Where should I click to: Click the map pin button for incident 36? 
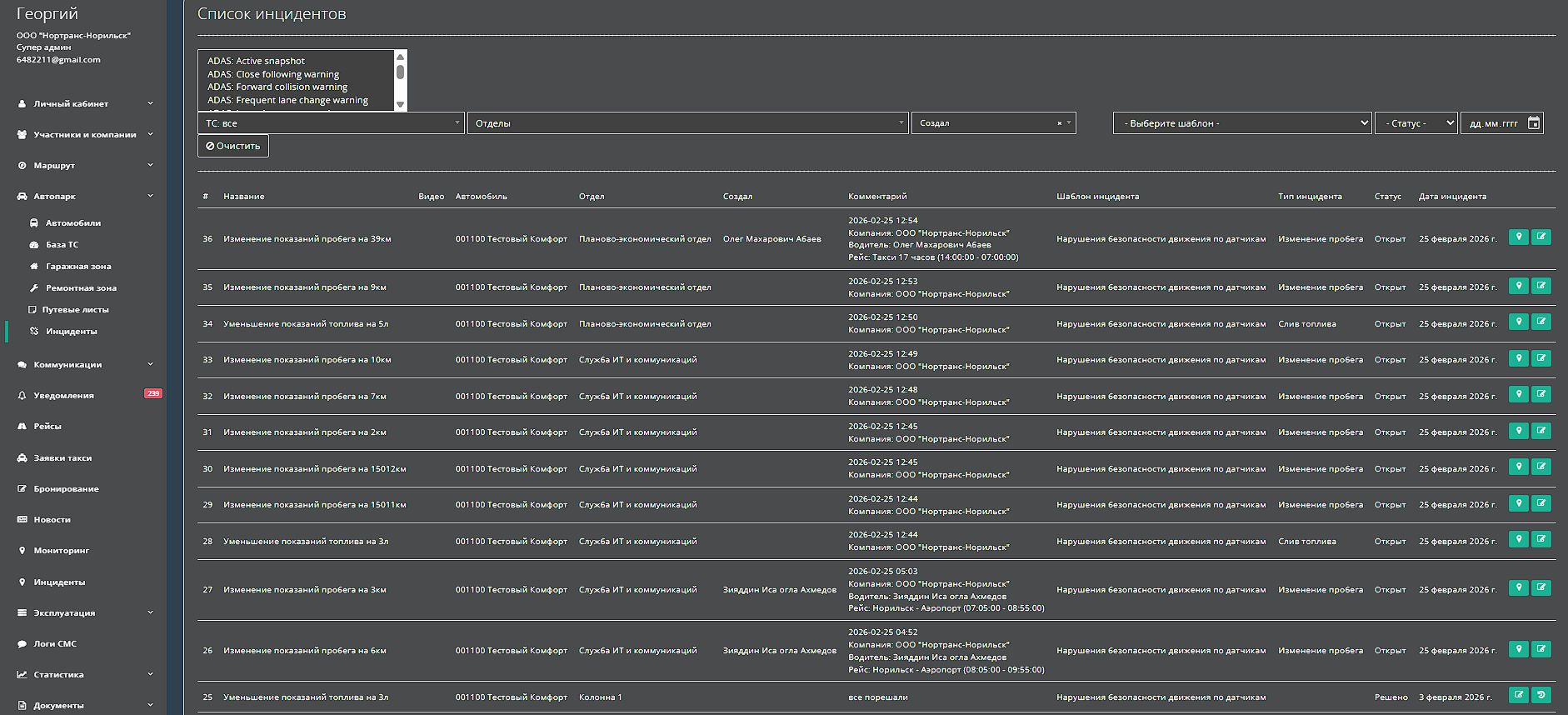pyautogui.click(x=1518, y=237)
